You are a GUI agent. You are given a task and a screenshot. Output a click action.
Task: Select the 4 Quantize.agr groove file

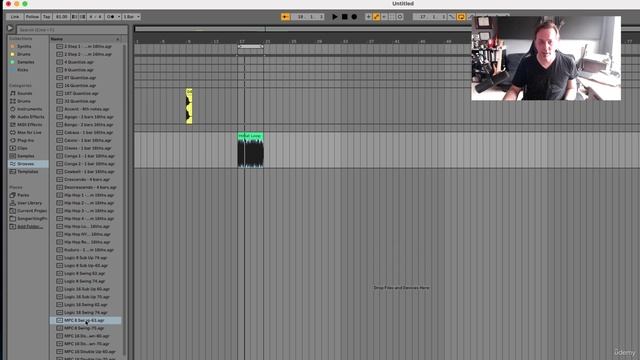(79, 62)
